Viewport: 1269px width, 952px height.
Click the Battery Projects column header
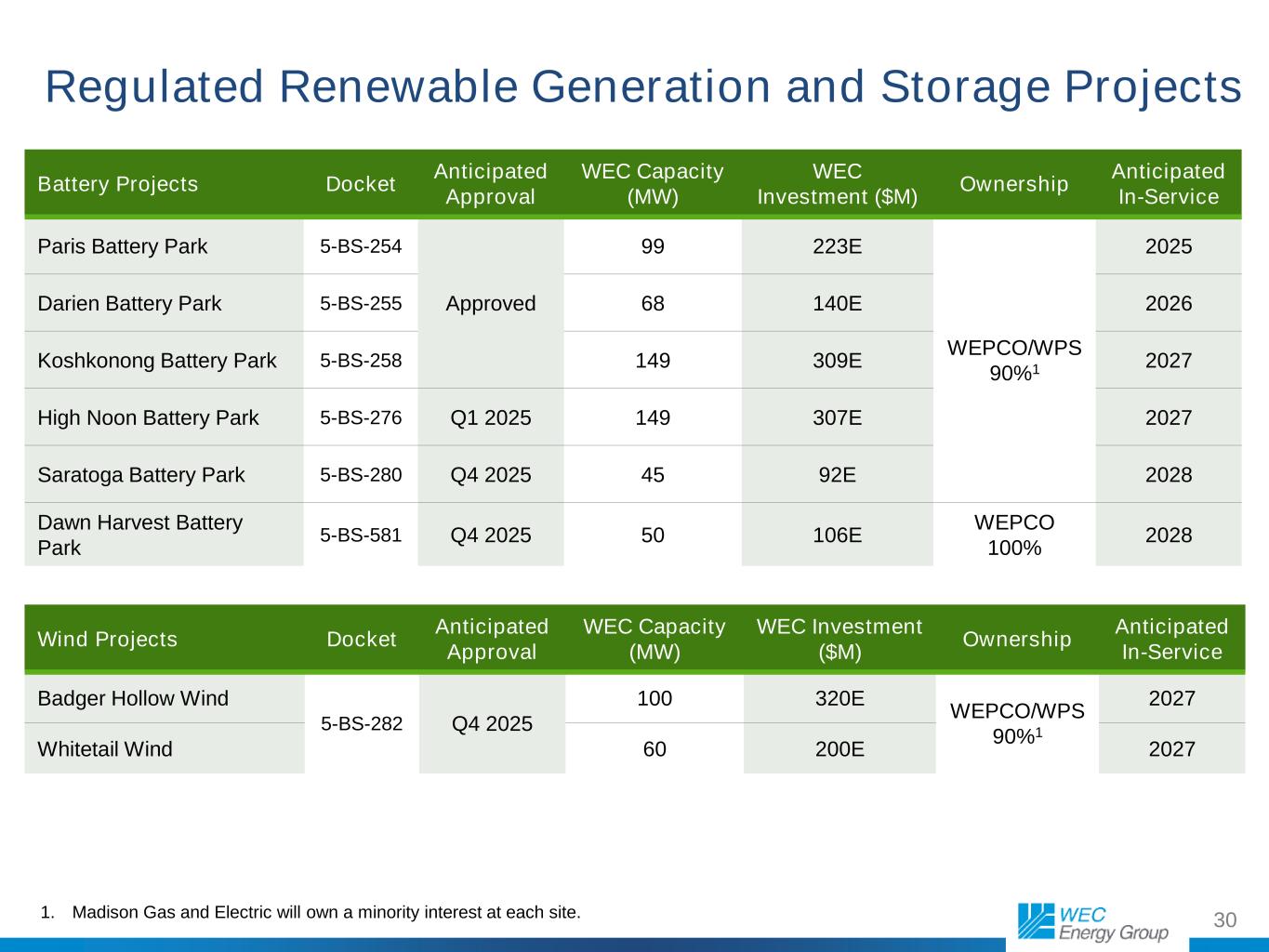118,184
